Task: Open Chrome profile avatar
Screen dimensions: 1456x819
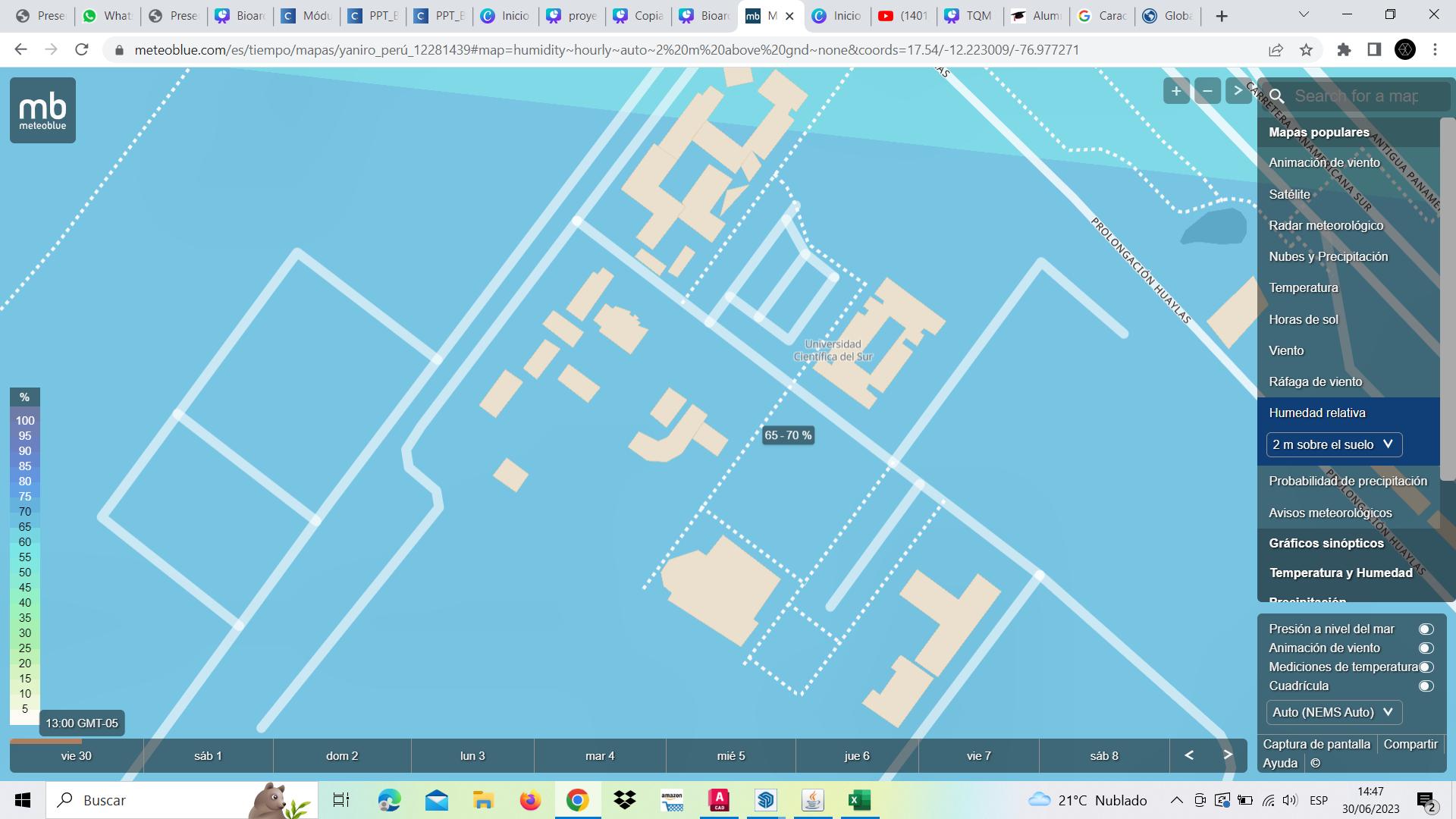Action: point(1405,50)
